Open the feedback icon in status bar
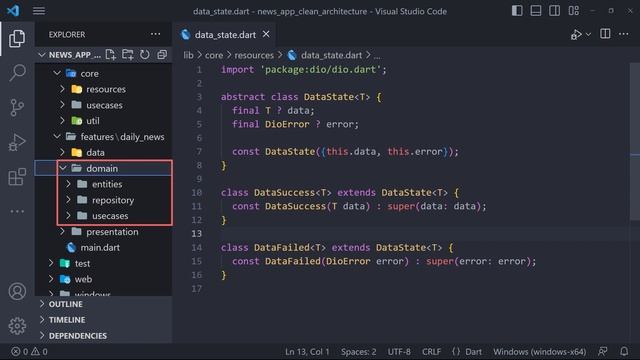 602,351
